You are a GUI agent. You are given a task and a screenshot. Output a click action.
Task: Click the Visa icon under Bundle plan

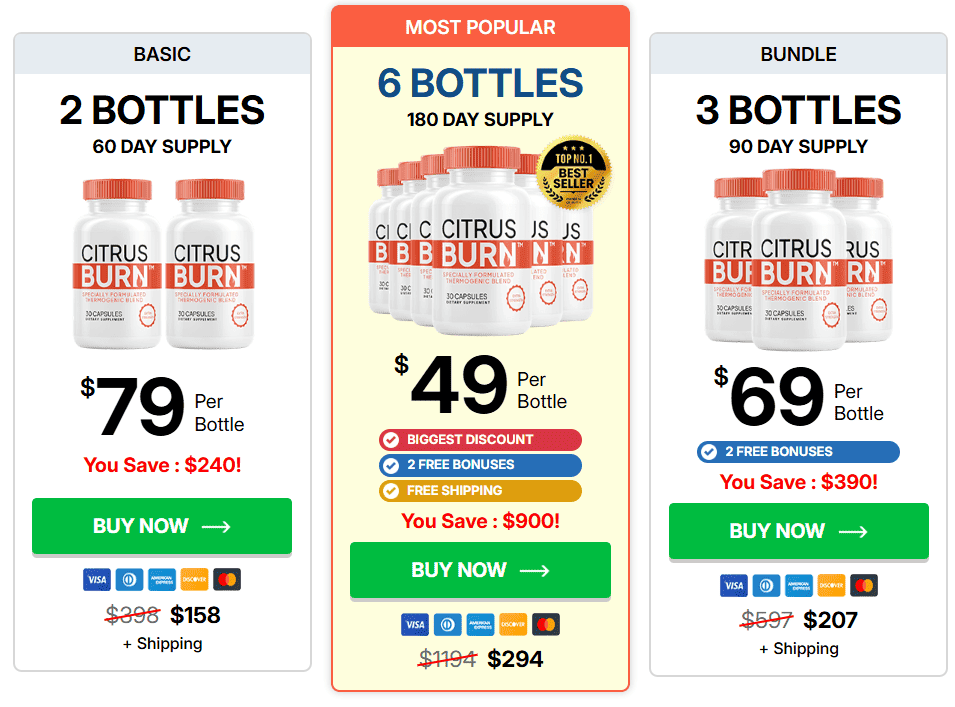(x=734, y=585)
